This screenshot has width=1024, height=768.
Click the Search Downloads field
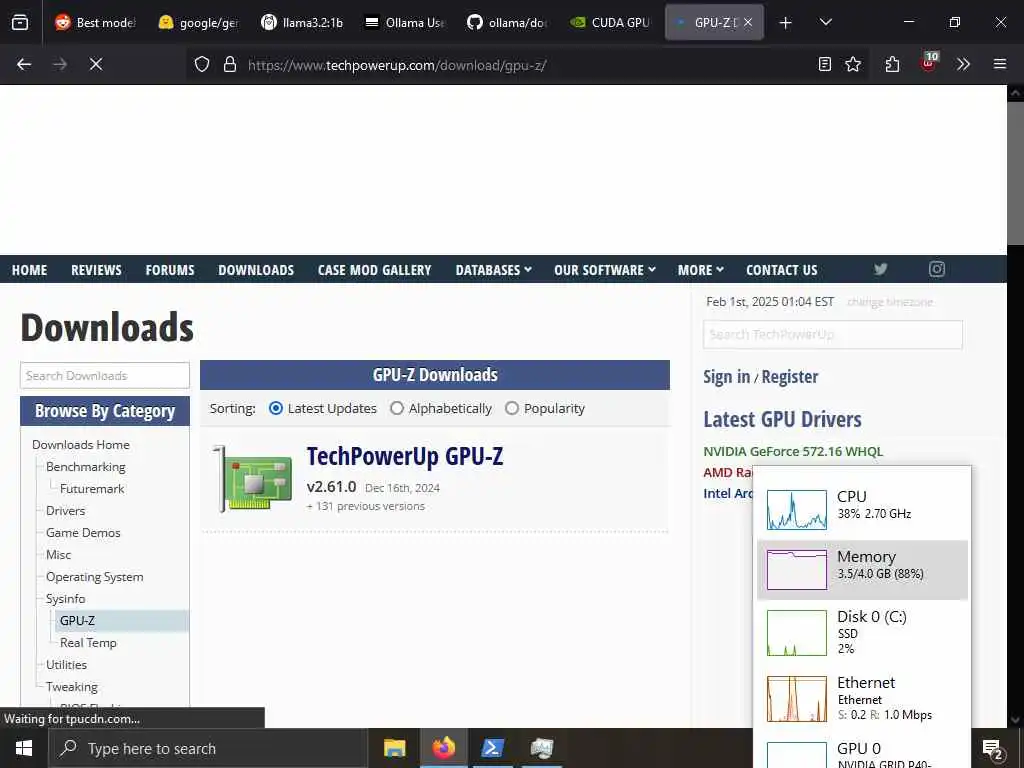coord(104,376)
